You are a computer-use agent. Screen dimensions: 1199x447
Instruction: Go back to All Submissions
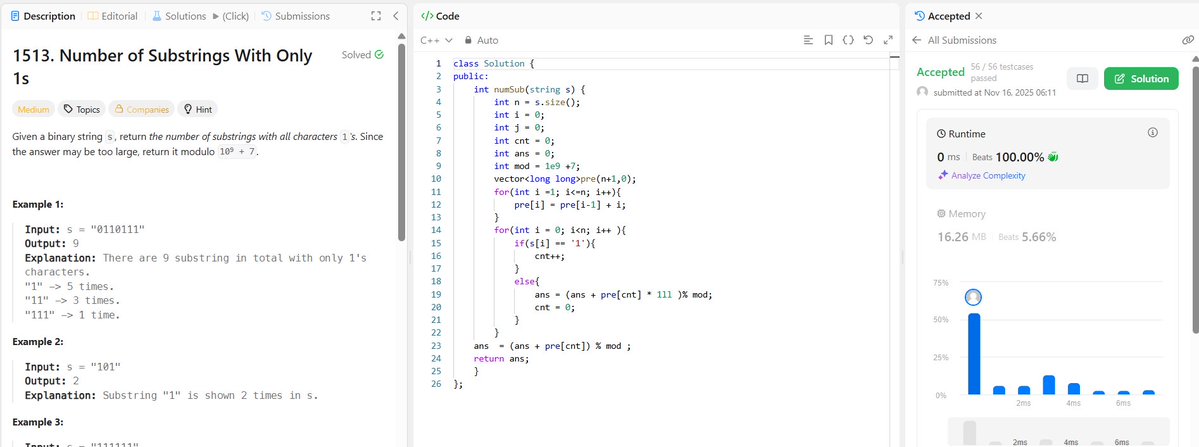(954, 40)
